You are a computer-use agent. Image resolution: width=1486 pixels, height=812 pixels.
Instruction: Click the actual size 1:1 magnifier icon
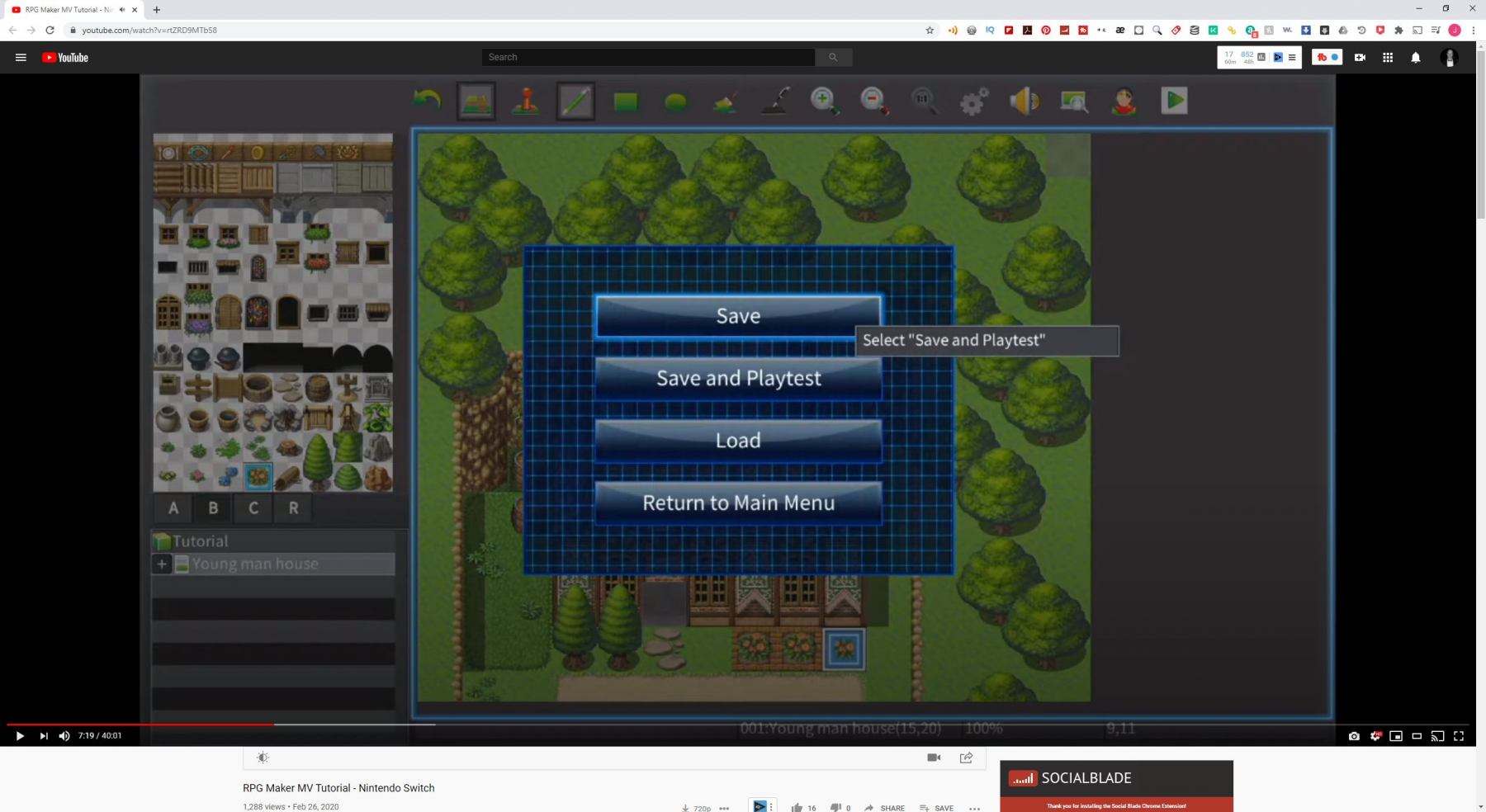pyautogui.click(x=925, y=101)
